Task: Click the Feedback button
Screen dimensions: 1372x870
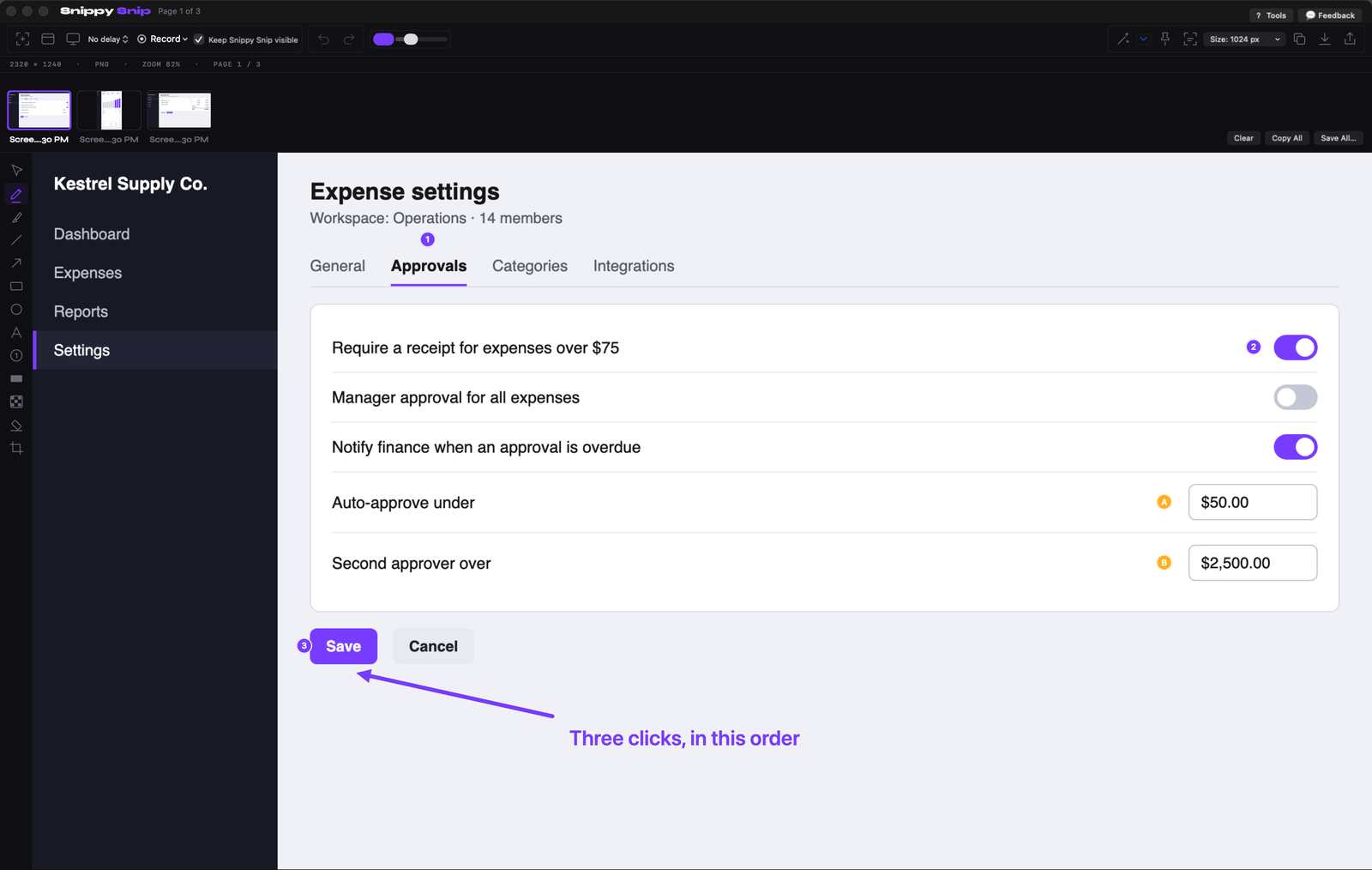Action: coord(1330,15)
